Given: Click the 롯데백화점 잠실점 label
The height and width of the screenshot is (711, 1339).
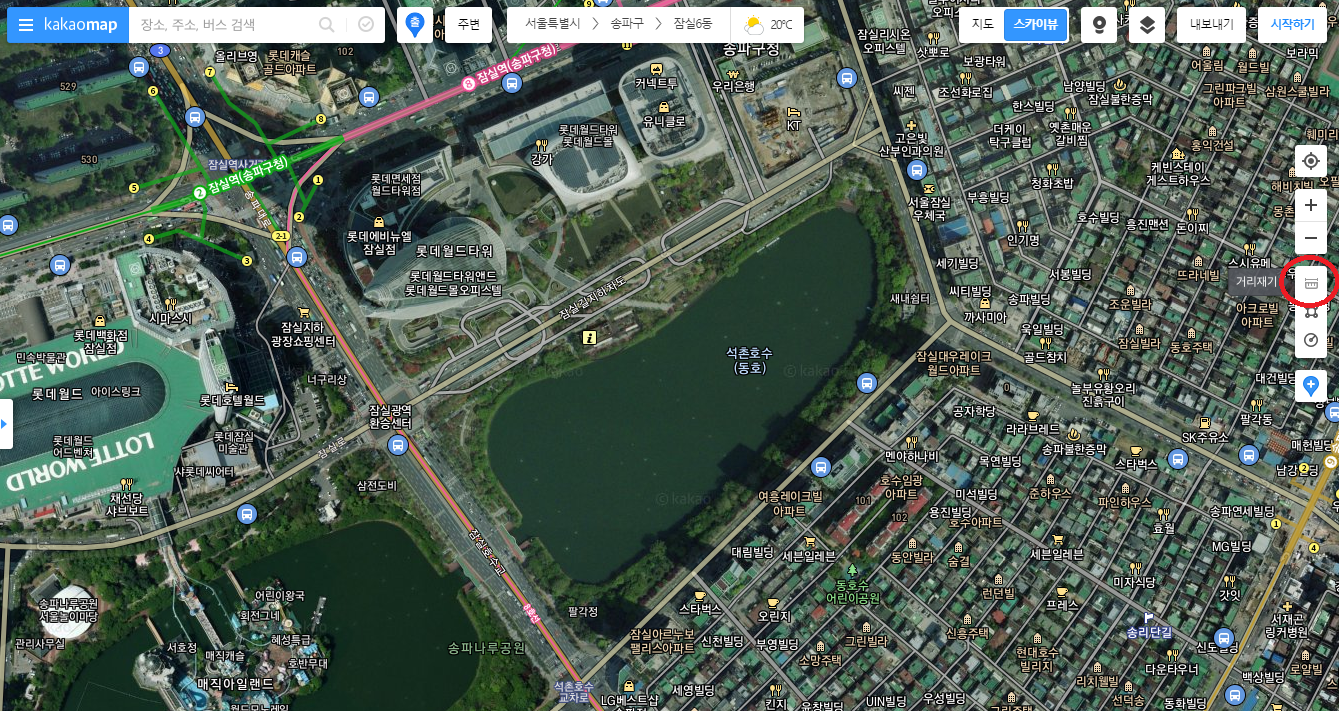Looking at the screenshot, I should [x=101, y=341].
